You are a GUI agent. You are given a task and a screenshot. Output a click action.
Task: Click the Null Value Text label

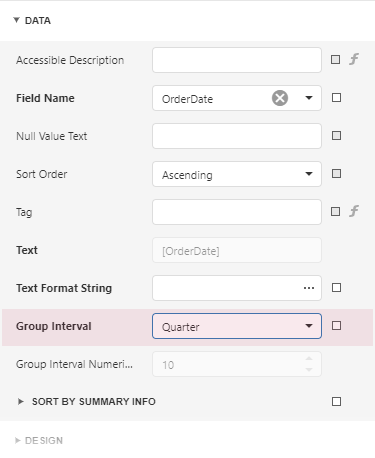click(x=52, y=136)
